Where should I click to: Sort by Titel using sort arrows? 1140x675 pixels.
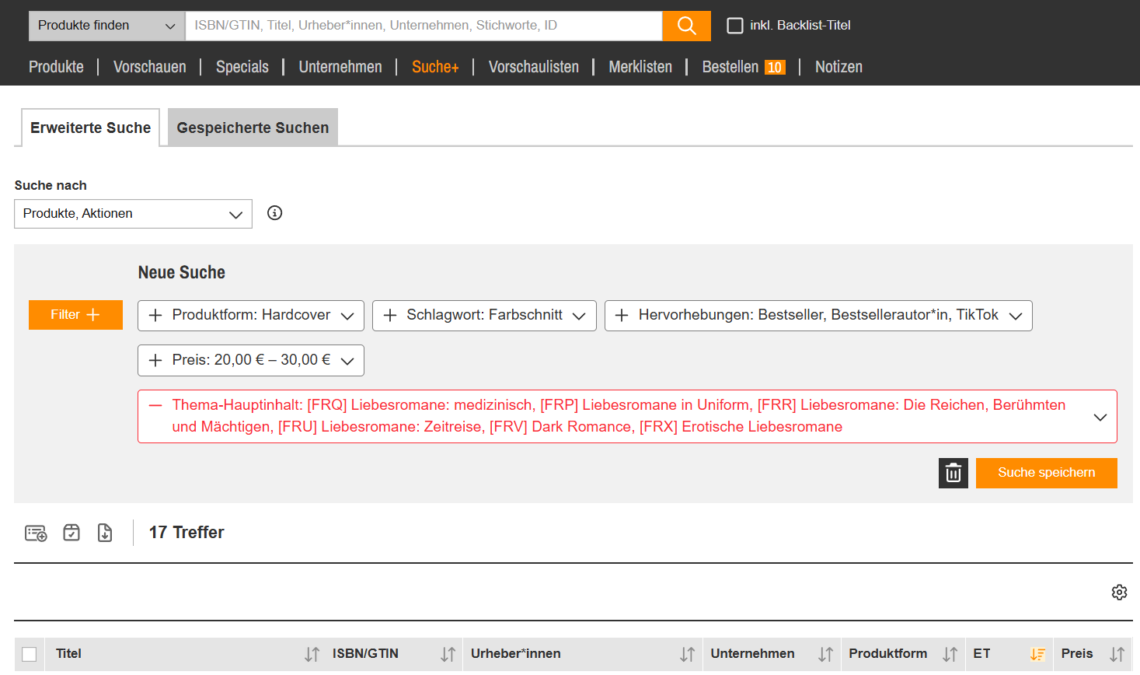pyautogui.click(x=312, y=654)
